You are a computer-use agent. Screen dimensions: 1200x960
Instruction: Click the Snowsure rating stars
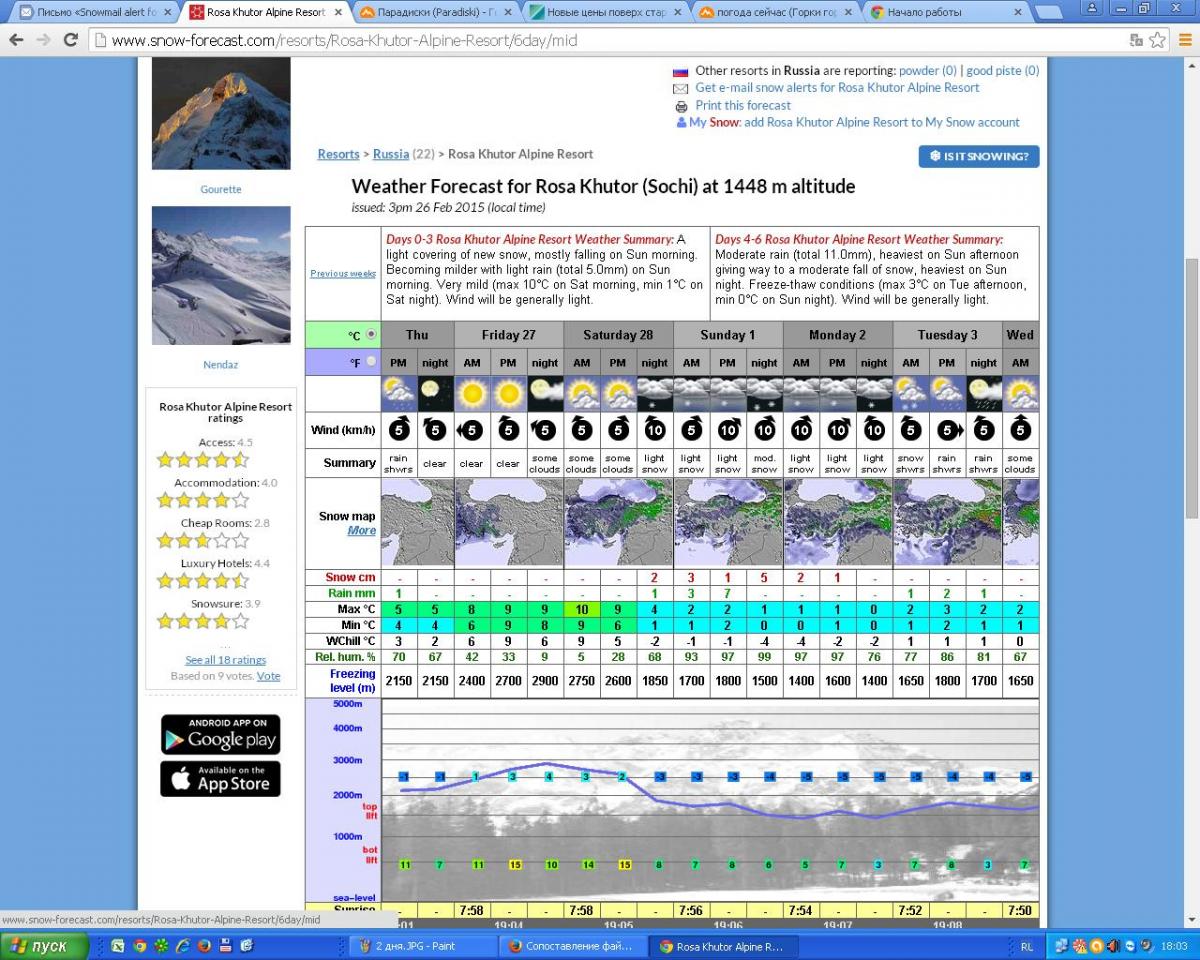click(203, 621)
